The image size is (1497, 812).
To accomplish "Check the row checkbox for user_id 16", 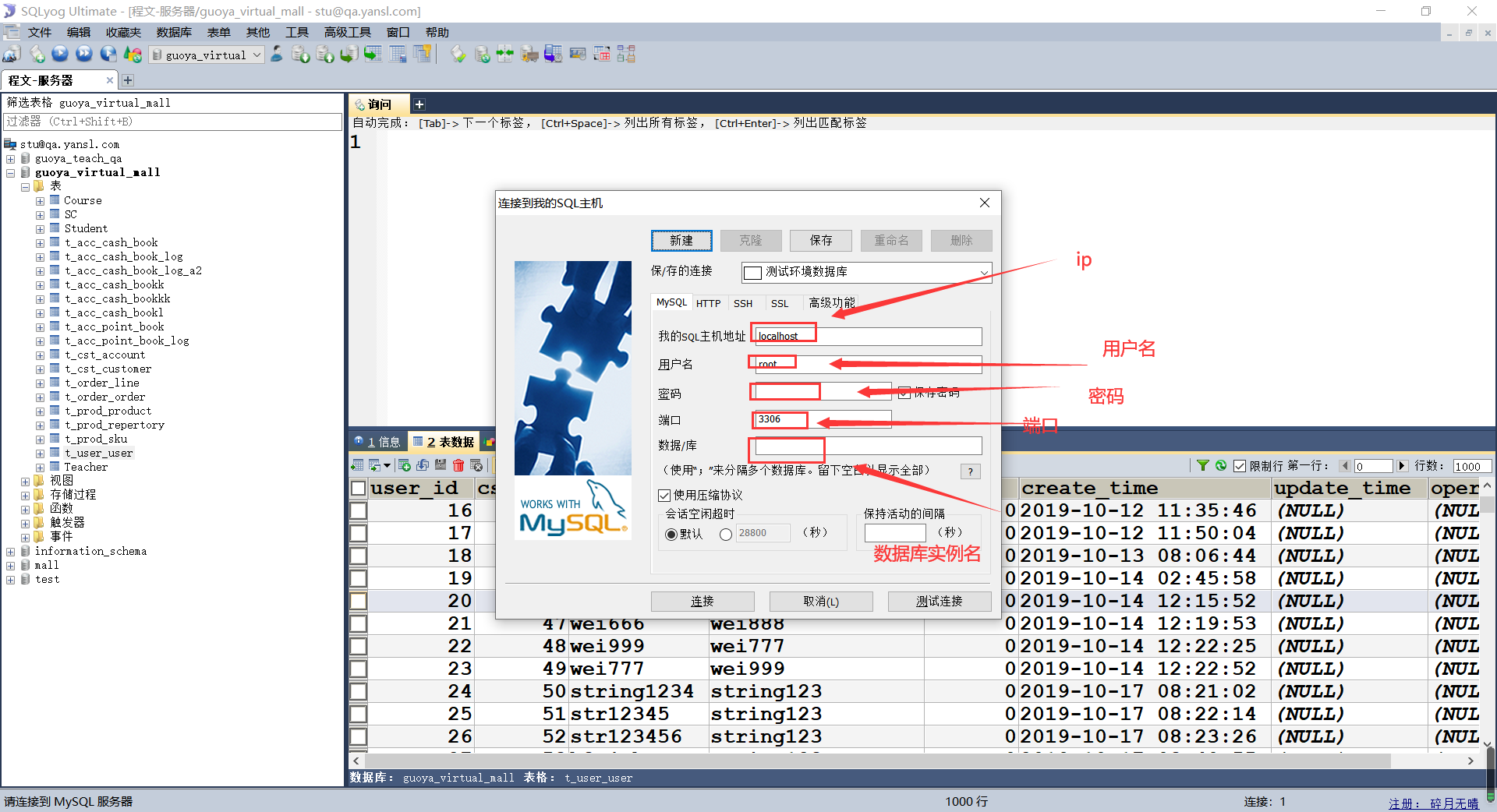I will click(359, 510).
